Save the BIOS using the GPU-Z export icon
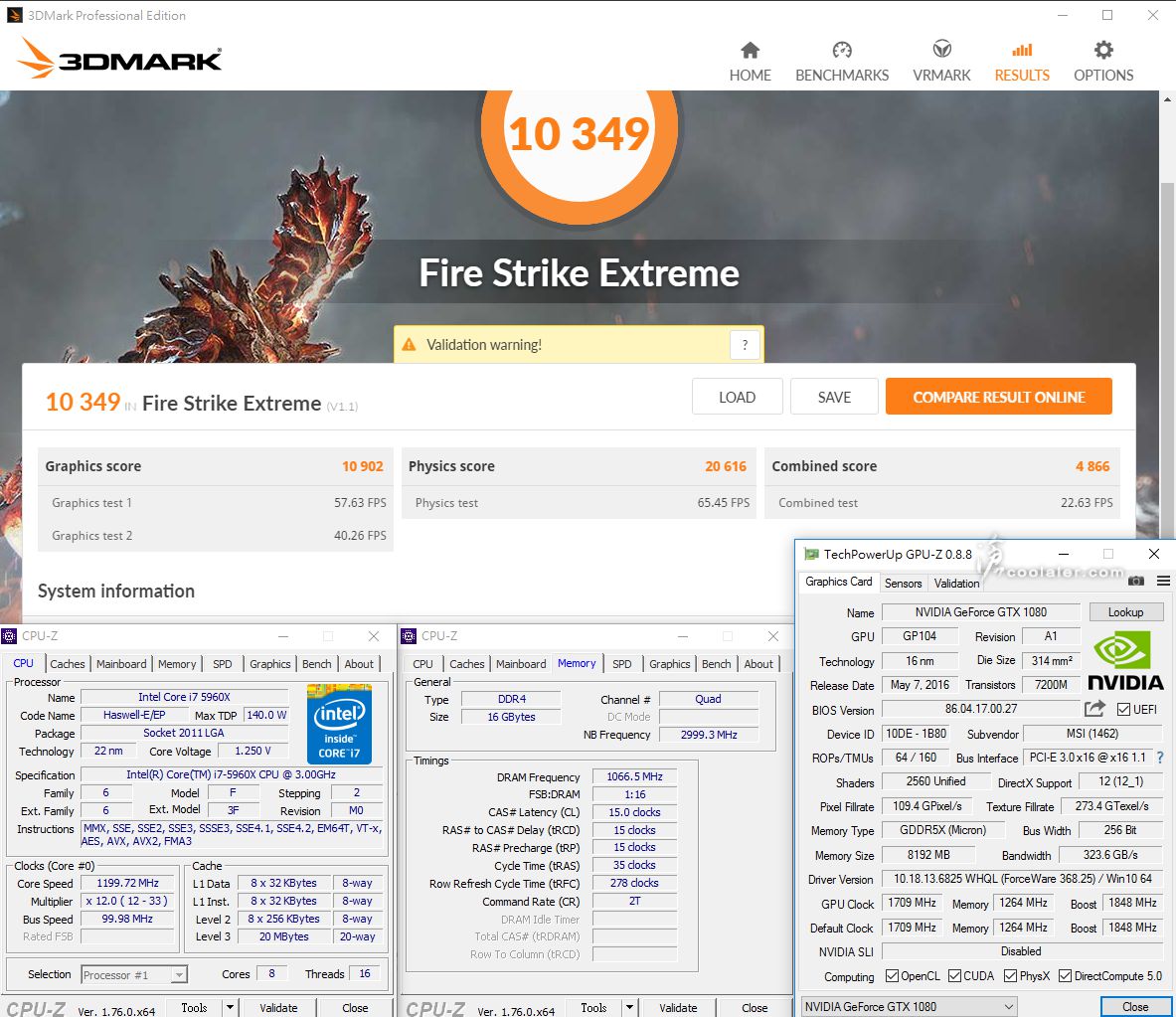This screenshot has width=1176, height=1017. (x=1095, y=708)
